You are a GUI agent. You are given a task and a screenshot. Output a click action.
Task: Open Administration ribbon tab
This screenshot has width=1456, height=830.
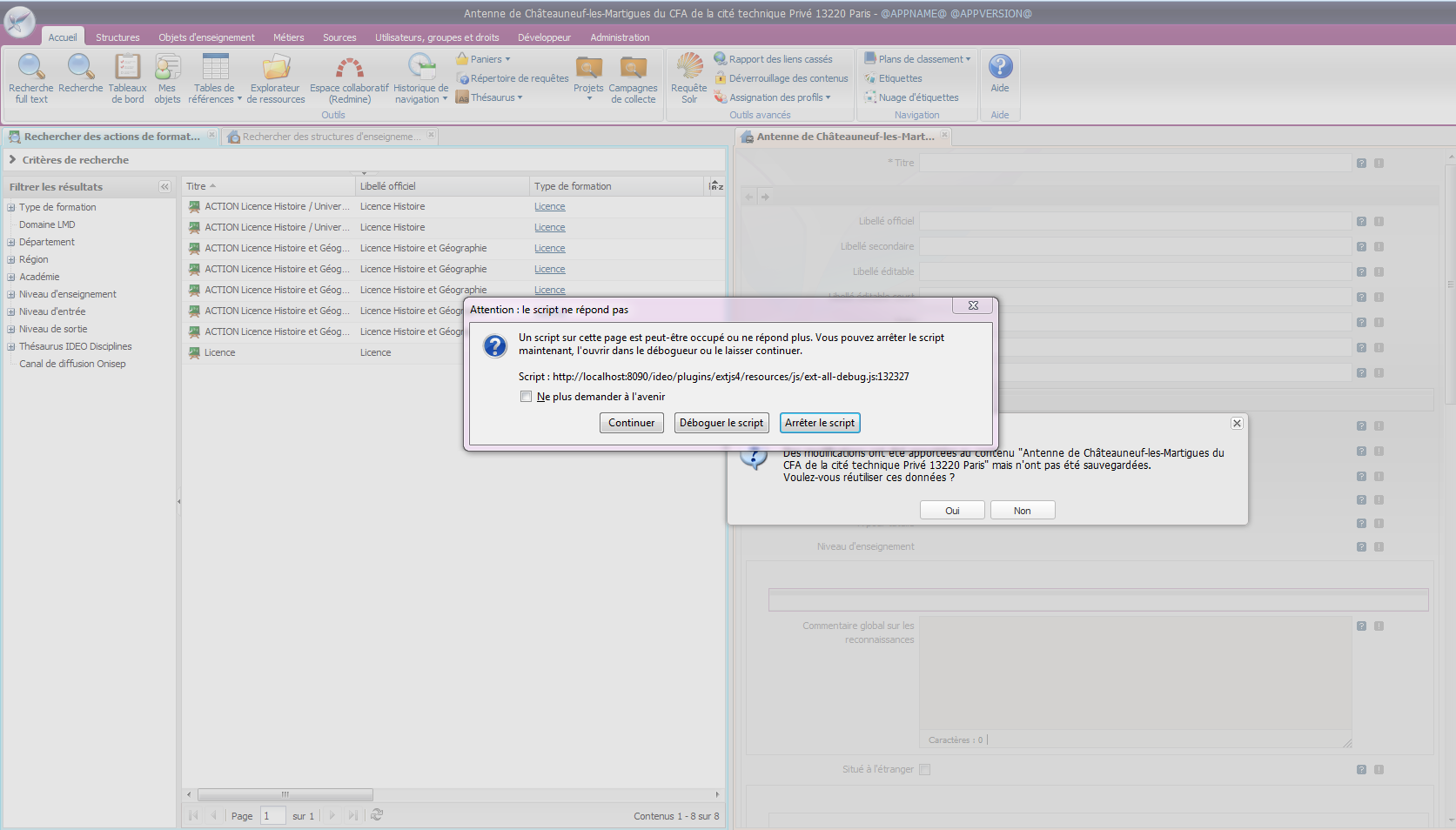click(620, 37)
